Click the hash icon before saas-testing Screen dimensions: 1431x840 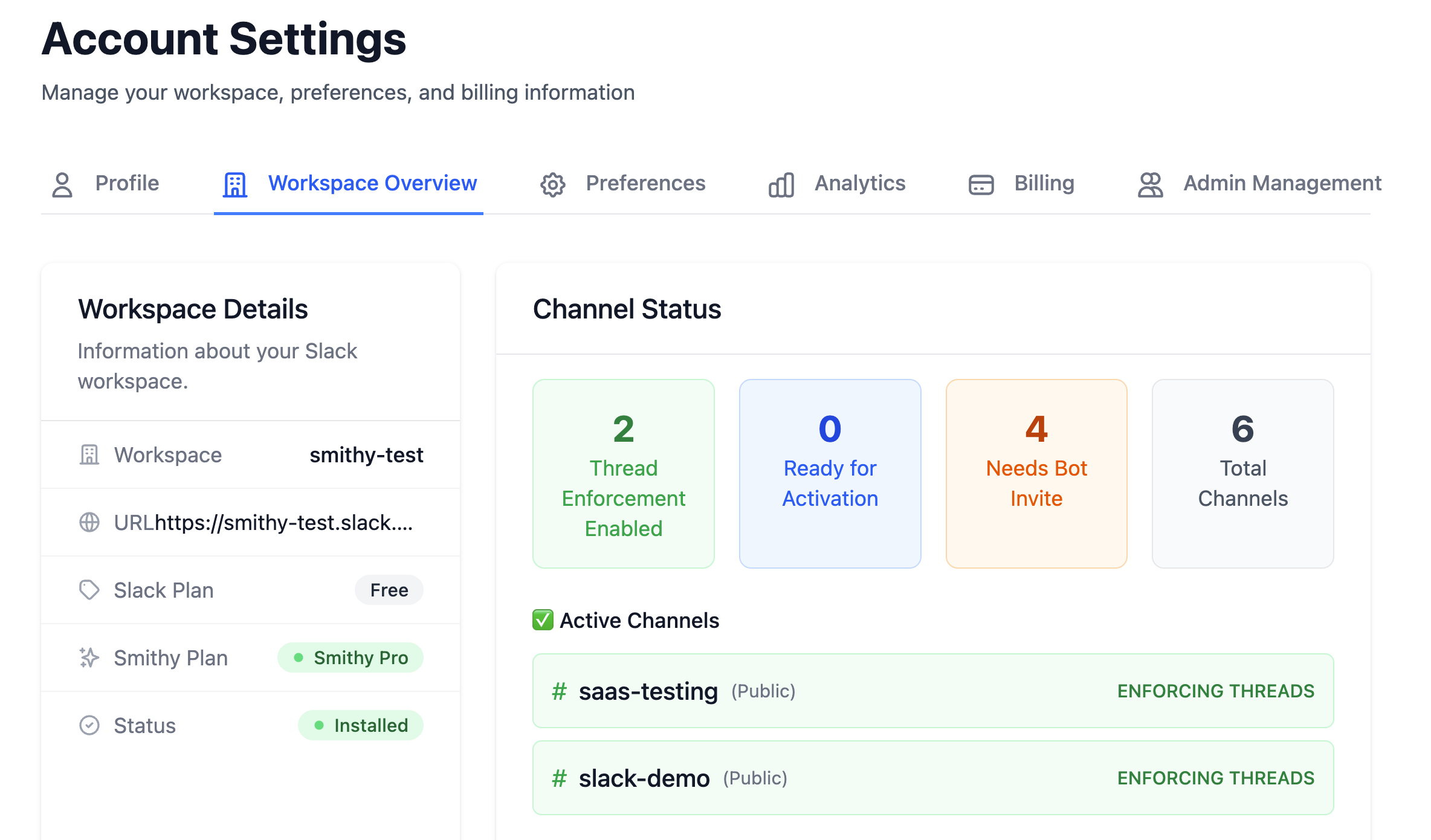[559, 691]
